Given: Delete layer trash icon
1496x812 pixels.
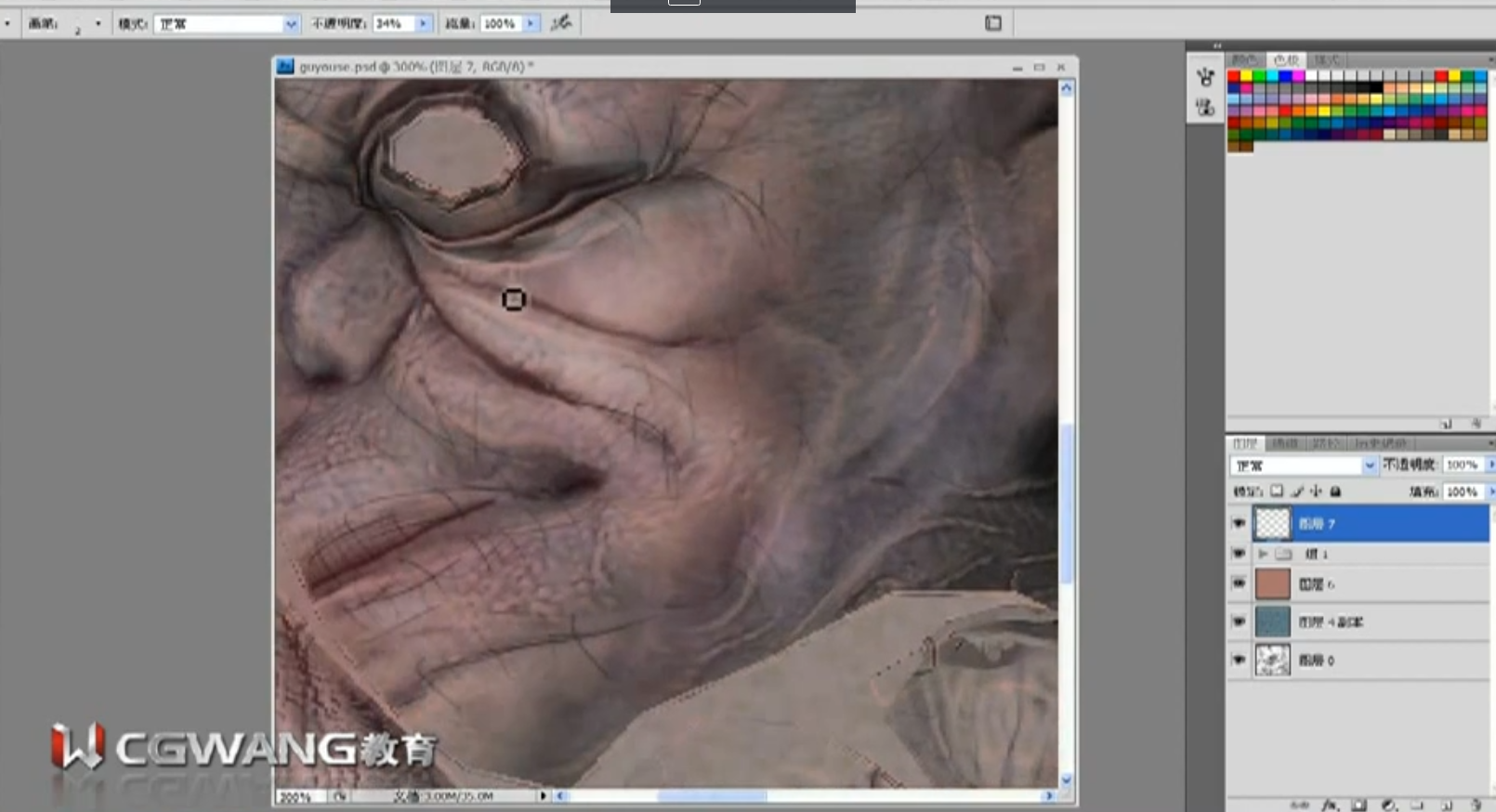Looking at the screenshot, I should click(1476, 805).
